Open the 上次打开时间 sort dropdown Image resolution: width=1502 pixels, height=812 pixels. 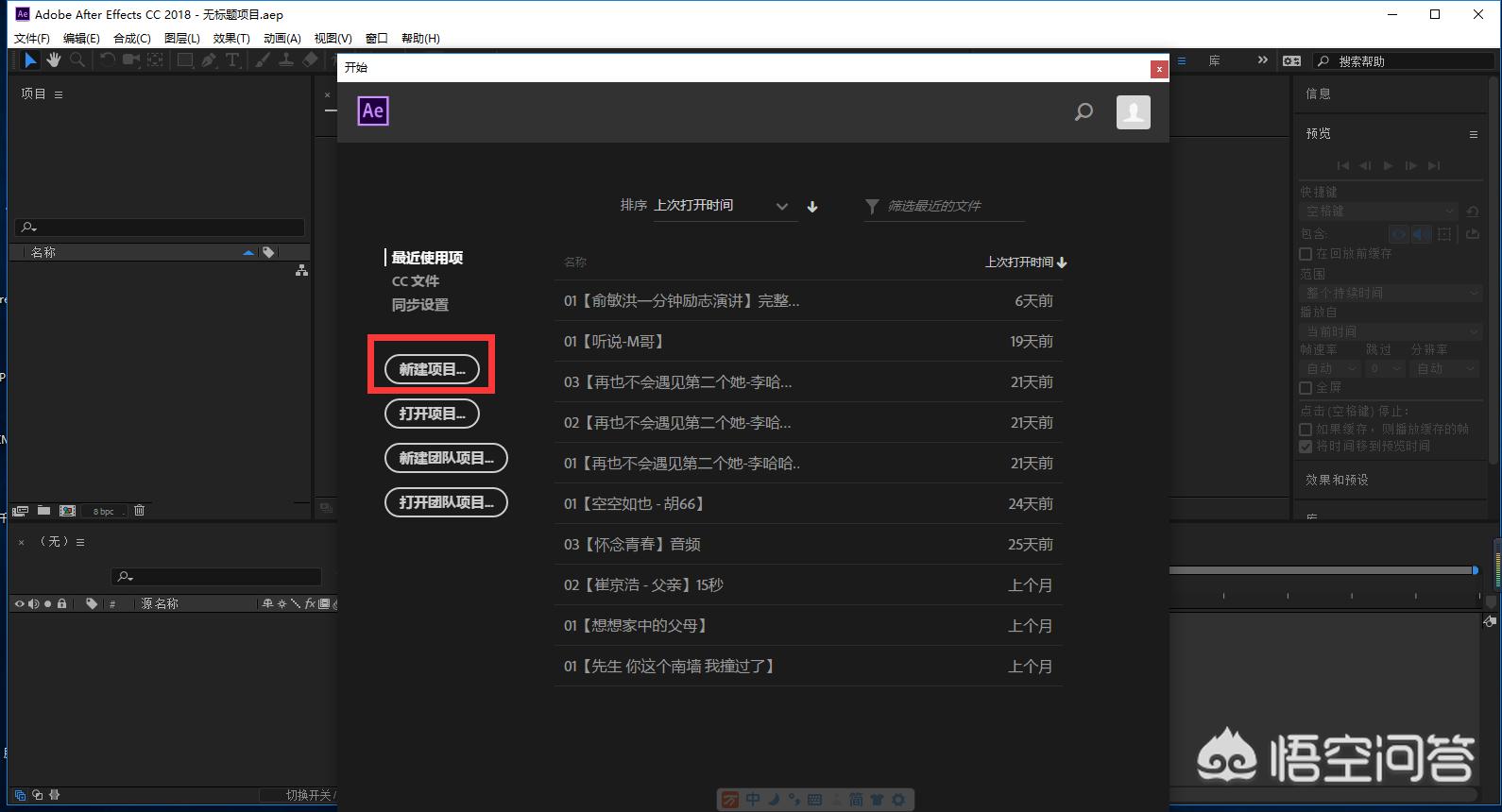point(725,206)
